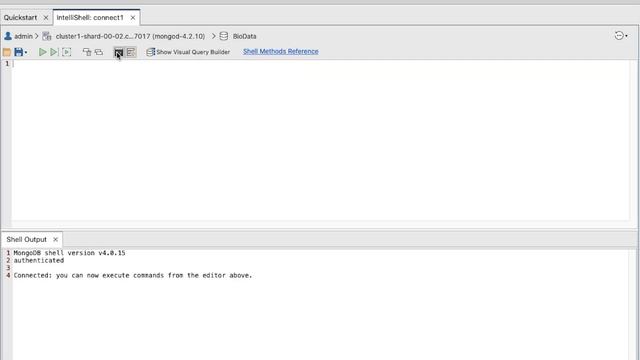Toggle the tree output mode icon

(131, 52)
